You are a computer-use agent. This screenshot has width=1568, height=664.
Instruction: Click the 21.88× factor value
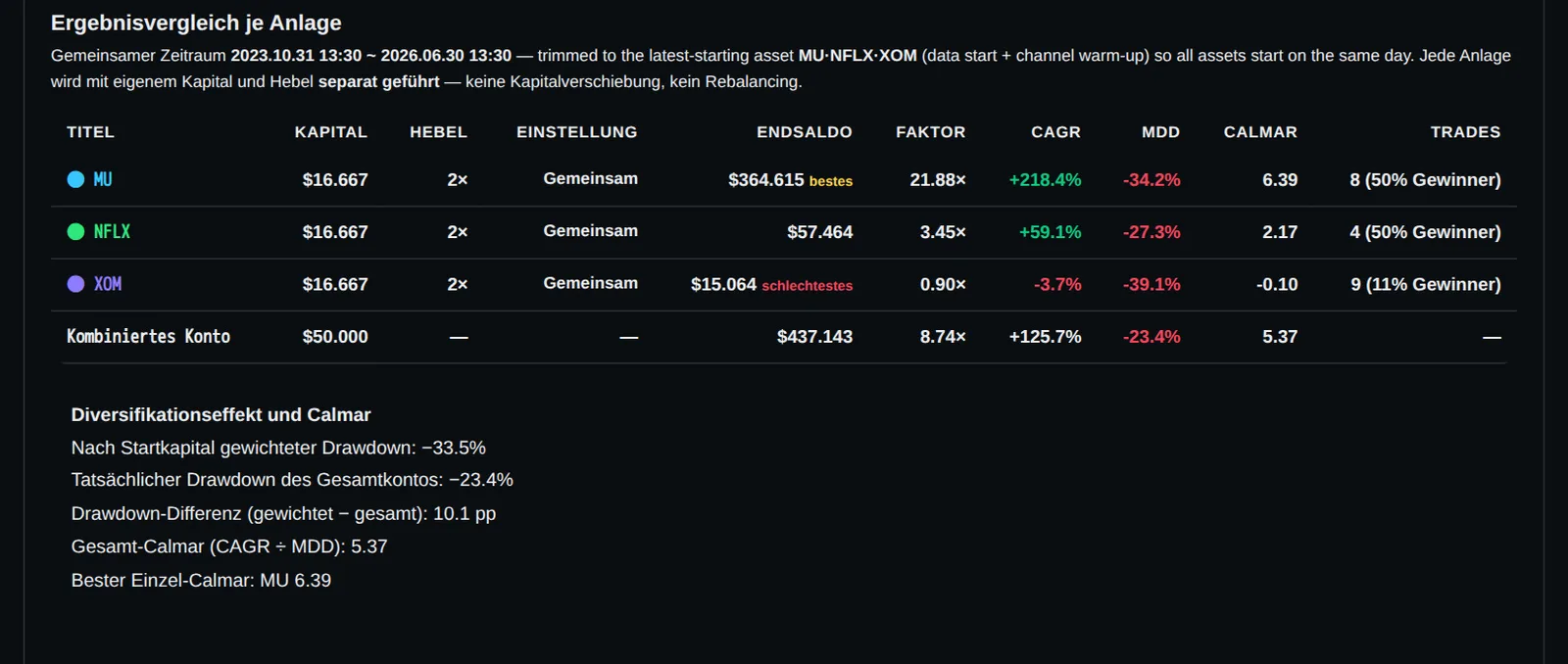pyautogui.click(x=938, y=180)
